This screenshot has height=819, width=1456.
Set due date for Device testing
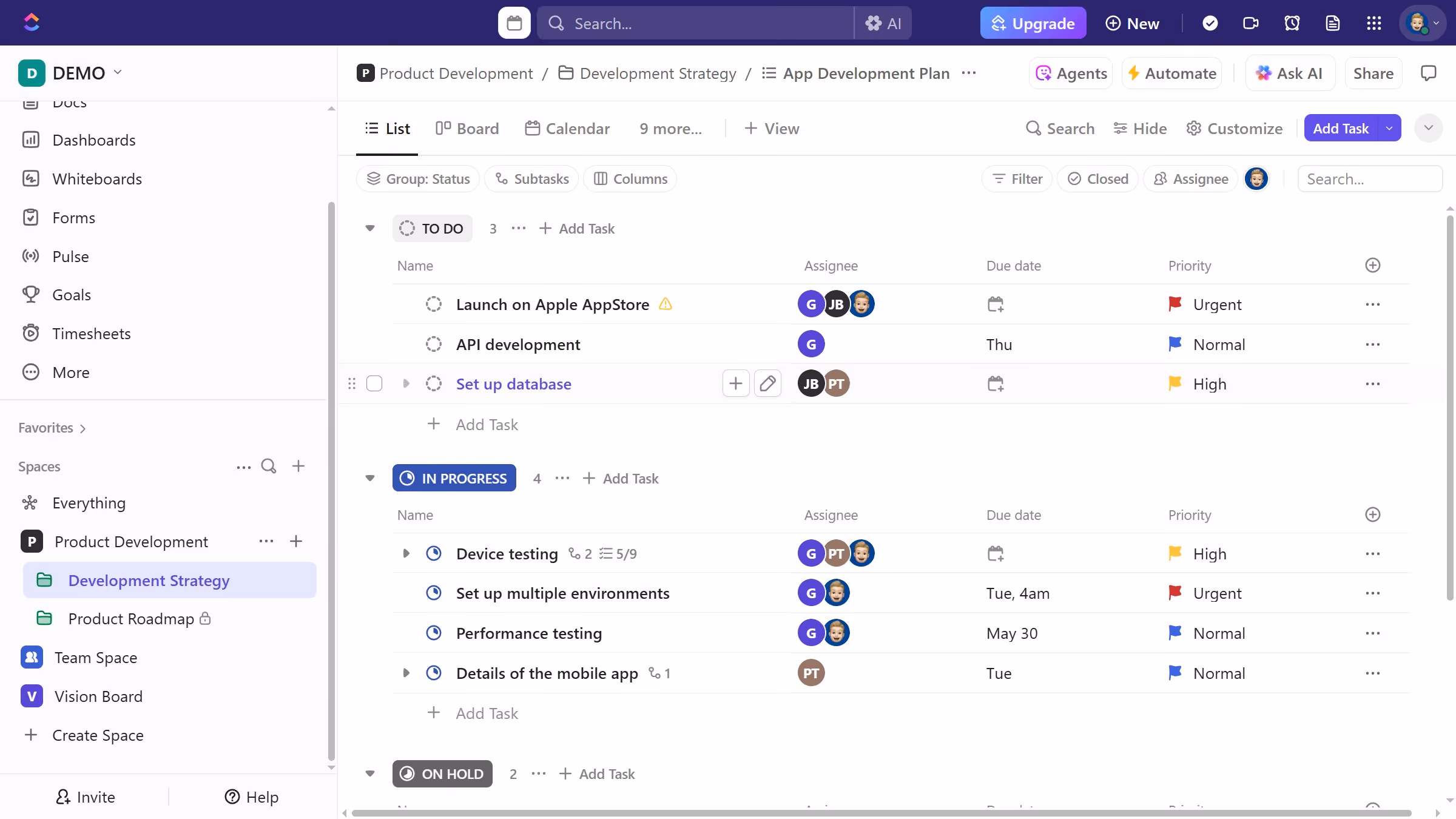(995, 553)
